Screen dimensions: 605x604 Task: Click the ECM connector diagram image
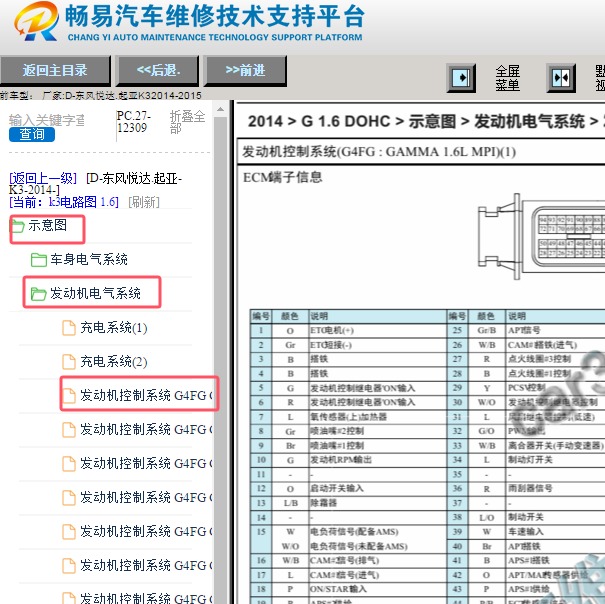click(541, 236)
